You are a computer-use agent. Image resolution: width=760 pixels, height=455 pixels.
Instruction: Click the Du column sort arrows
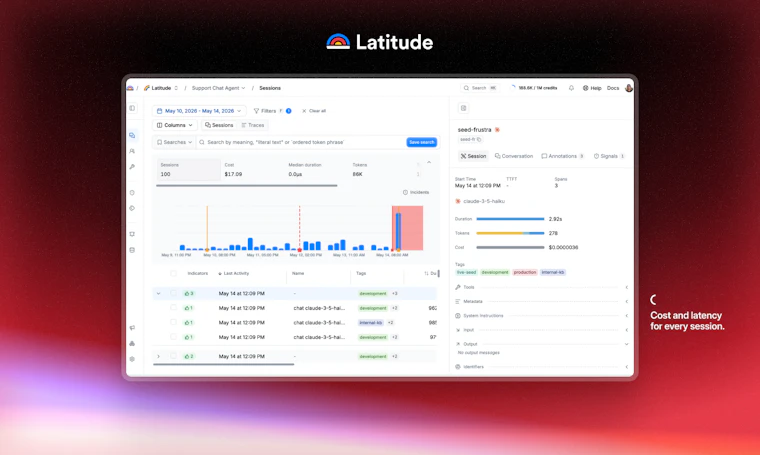click(427, 274)
